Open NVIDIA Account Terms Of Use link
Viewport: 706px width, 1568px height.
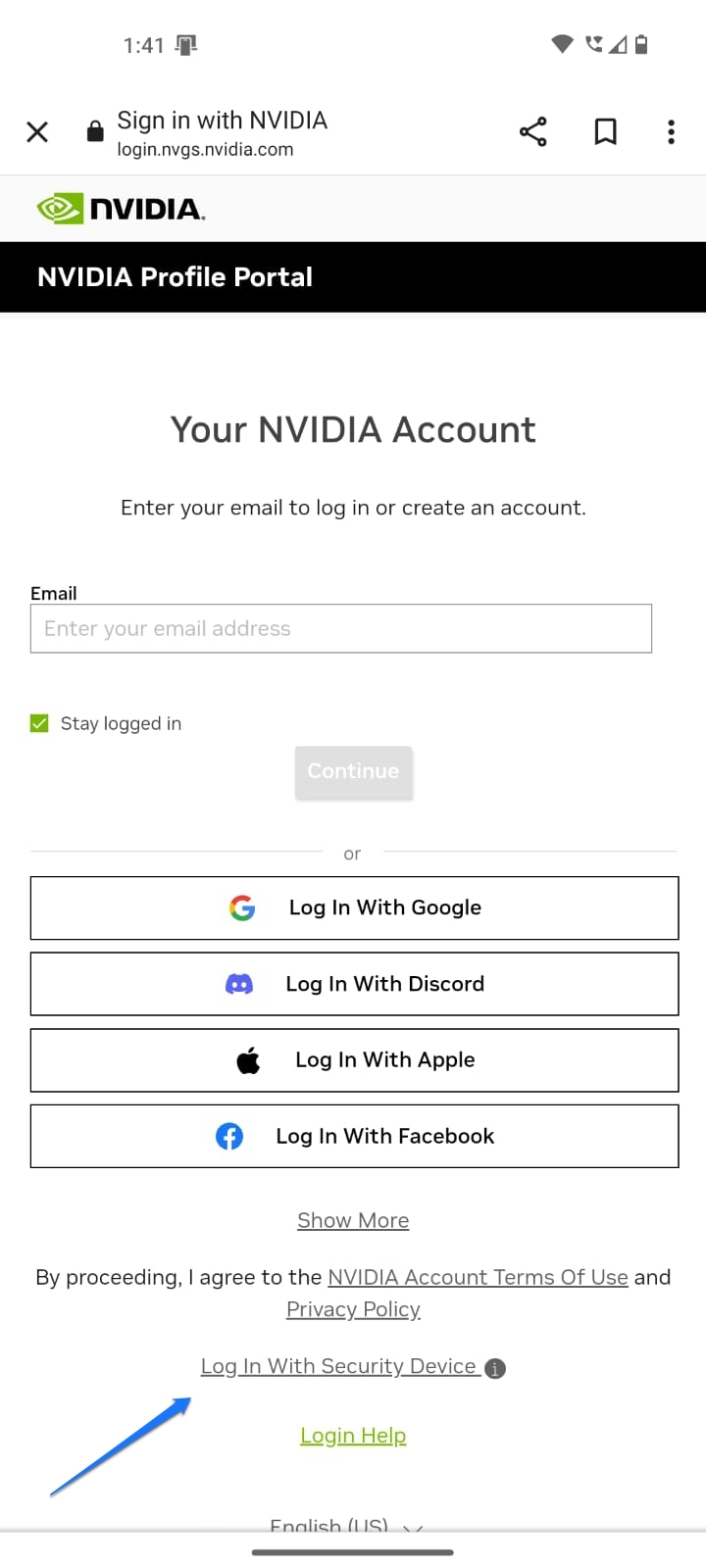click(478, 1277)
